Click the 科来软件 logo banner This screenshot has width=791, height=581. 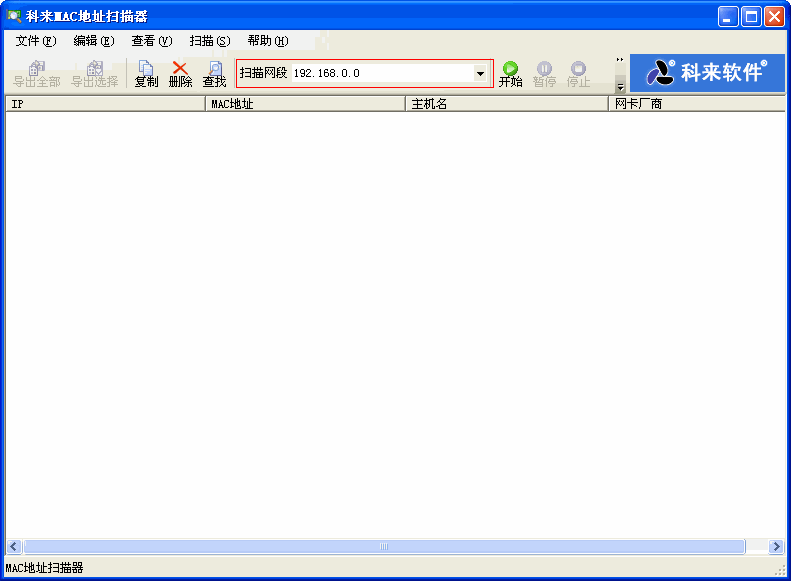(707, 73)
